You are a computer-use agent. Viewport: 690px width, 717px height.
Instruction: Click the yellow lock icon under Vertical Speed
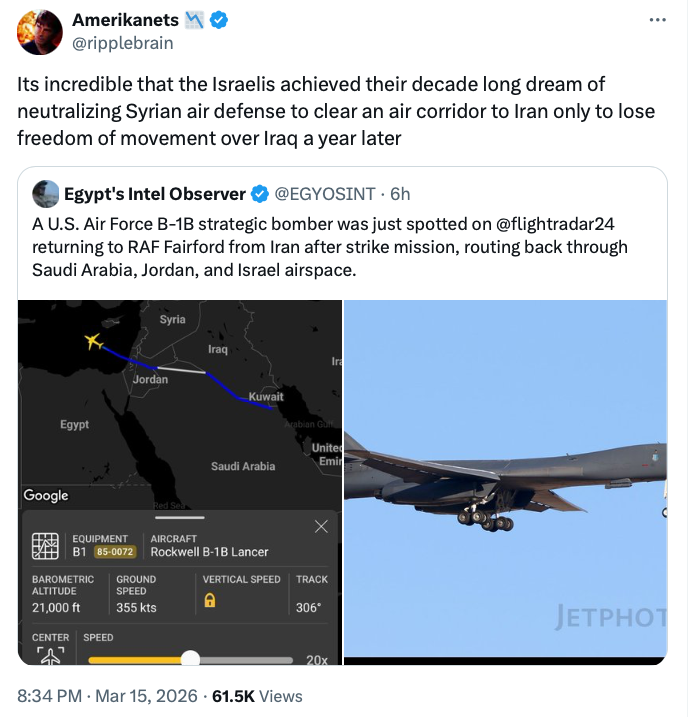pos(210,601)
